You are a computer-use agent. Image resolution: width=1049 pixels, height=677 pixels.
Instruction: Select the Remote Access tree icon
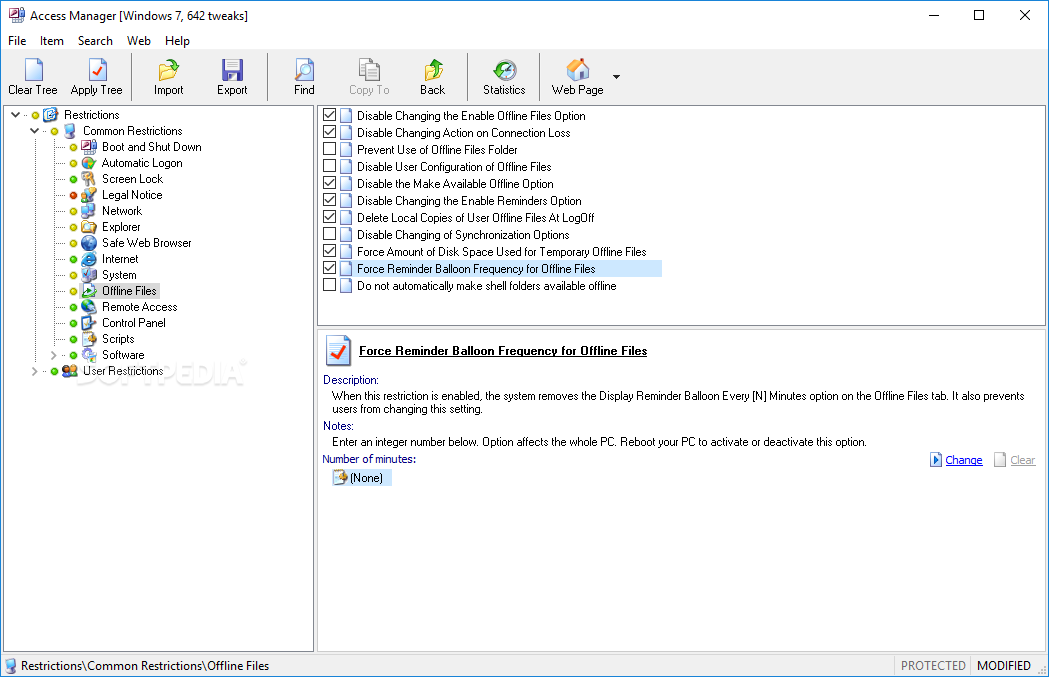[89, 307]
